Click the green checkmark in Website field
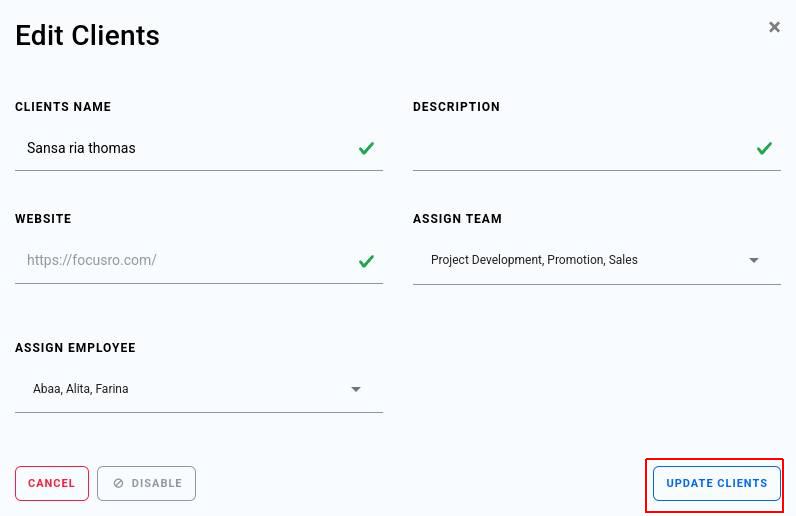796x516 pixels. (366, 261)
